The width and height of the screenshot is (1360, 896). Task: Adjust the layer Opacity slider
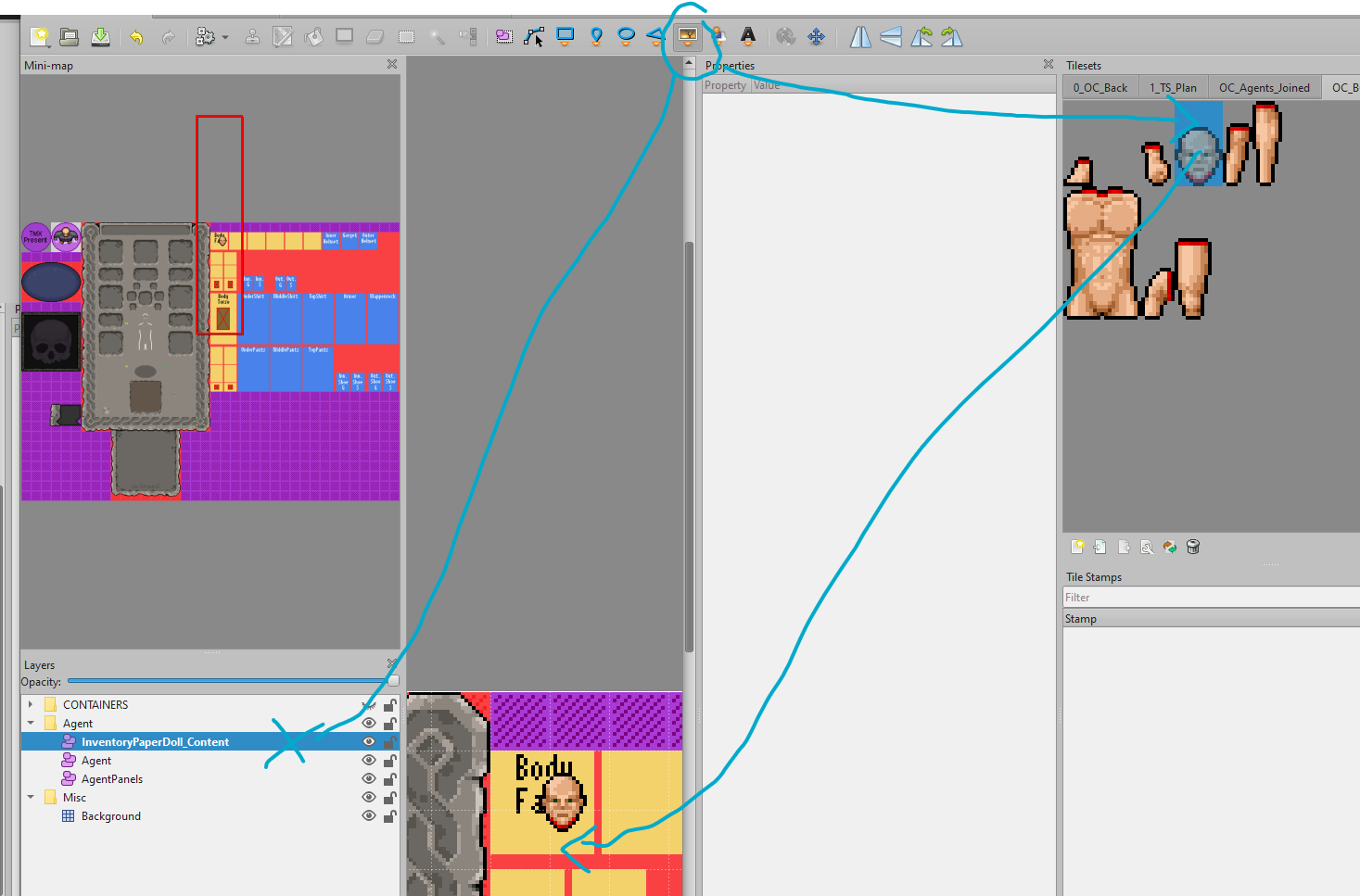point(233,681)
